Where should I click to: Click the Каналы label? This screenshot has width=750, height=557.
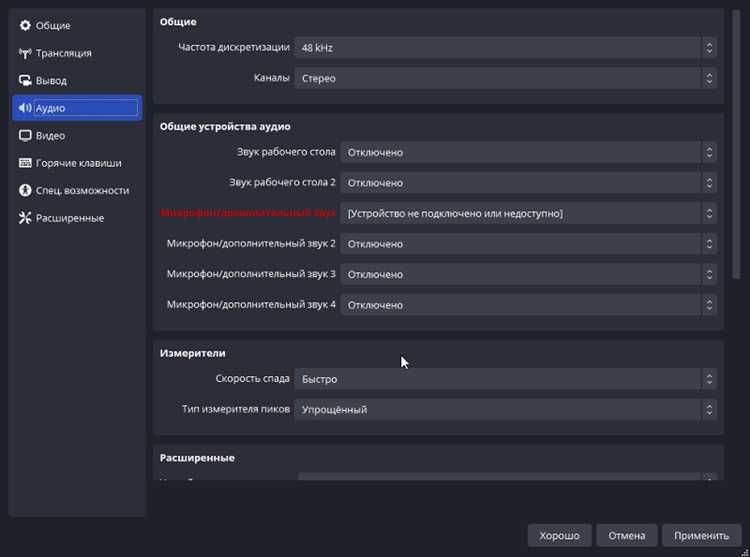pos(271,78)
